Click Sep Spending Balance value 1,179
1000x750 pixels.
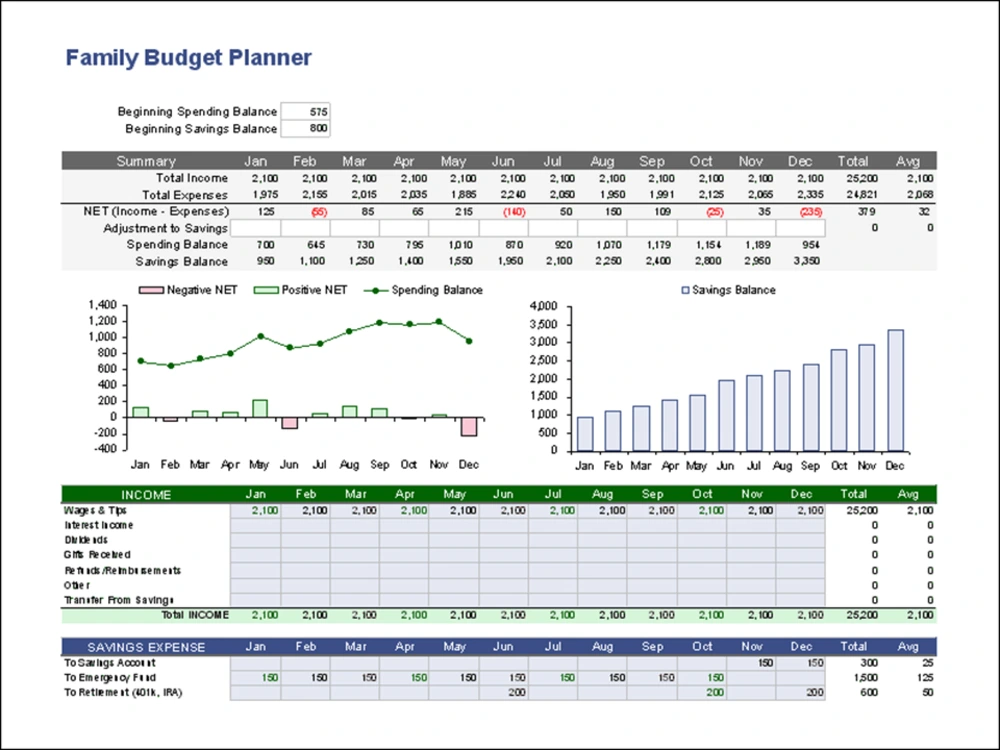coord(659,244)
